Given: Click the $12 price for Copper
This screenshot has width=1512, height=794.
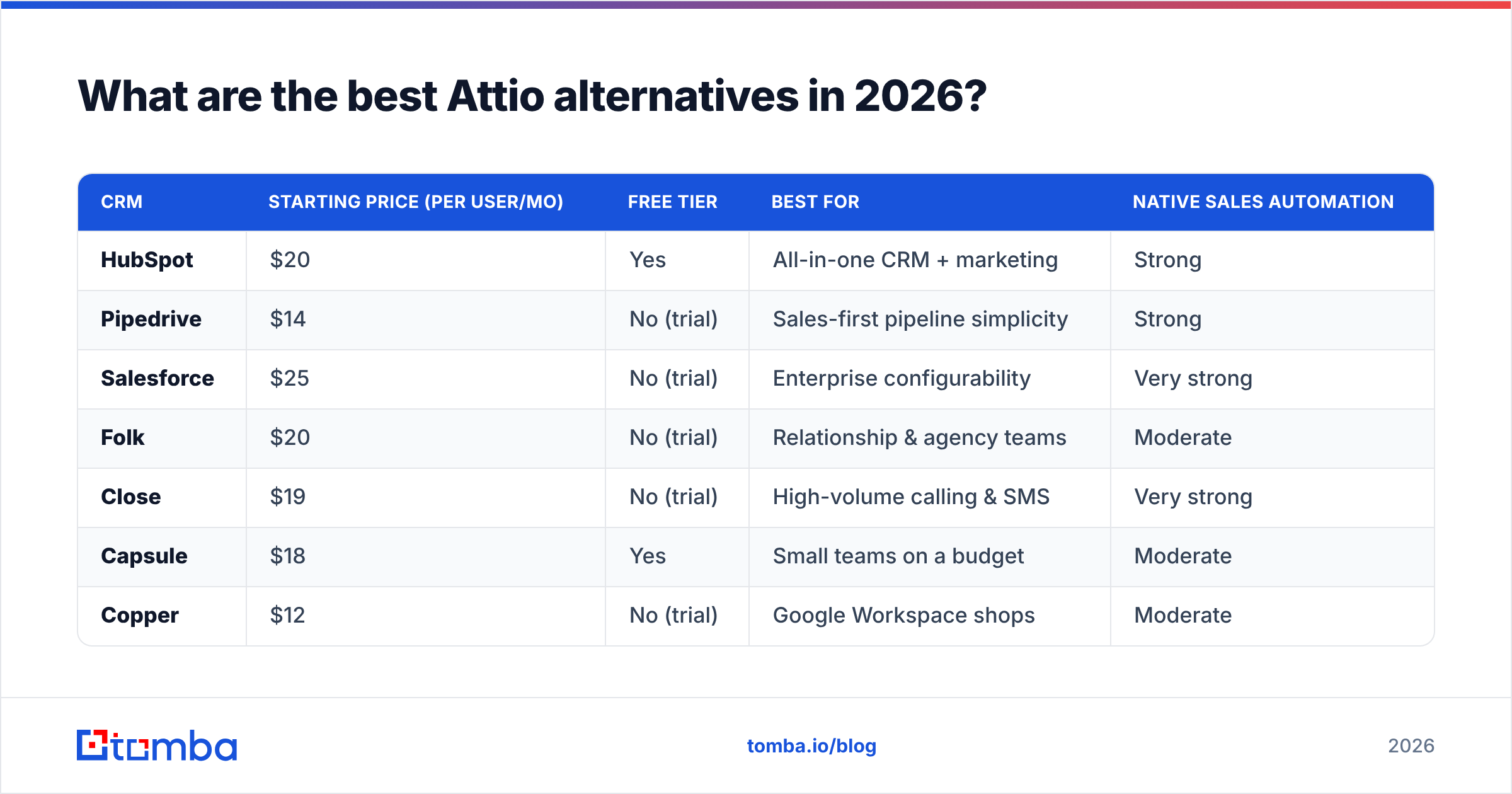Looking at the screenshot, I should [x=288, y=615].
